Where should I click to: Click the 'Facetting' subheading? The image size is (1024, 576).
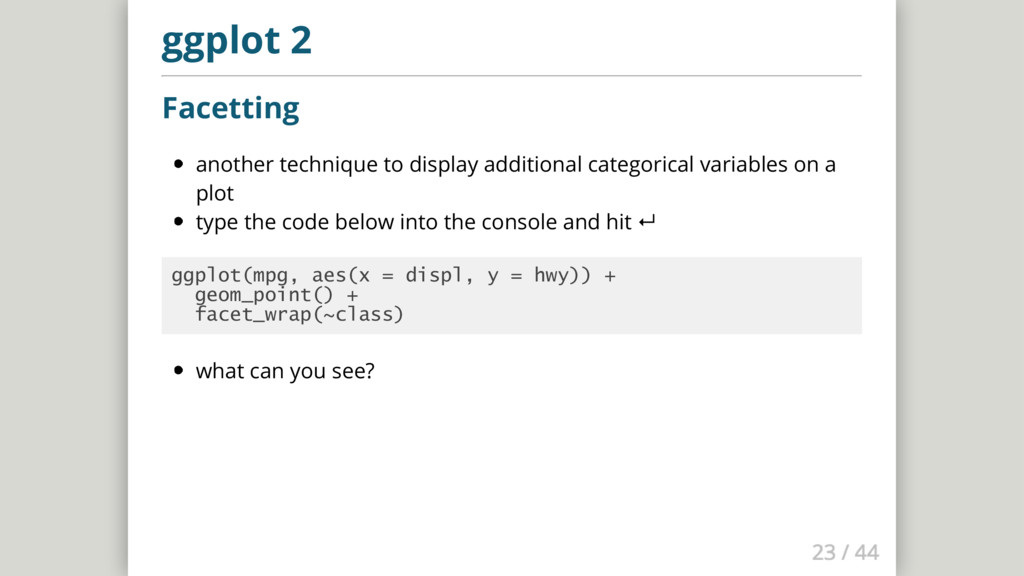click(x=230, y=107)
